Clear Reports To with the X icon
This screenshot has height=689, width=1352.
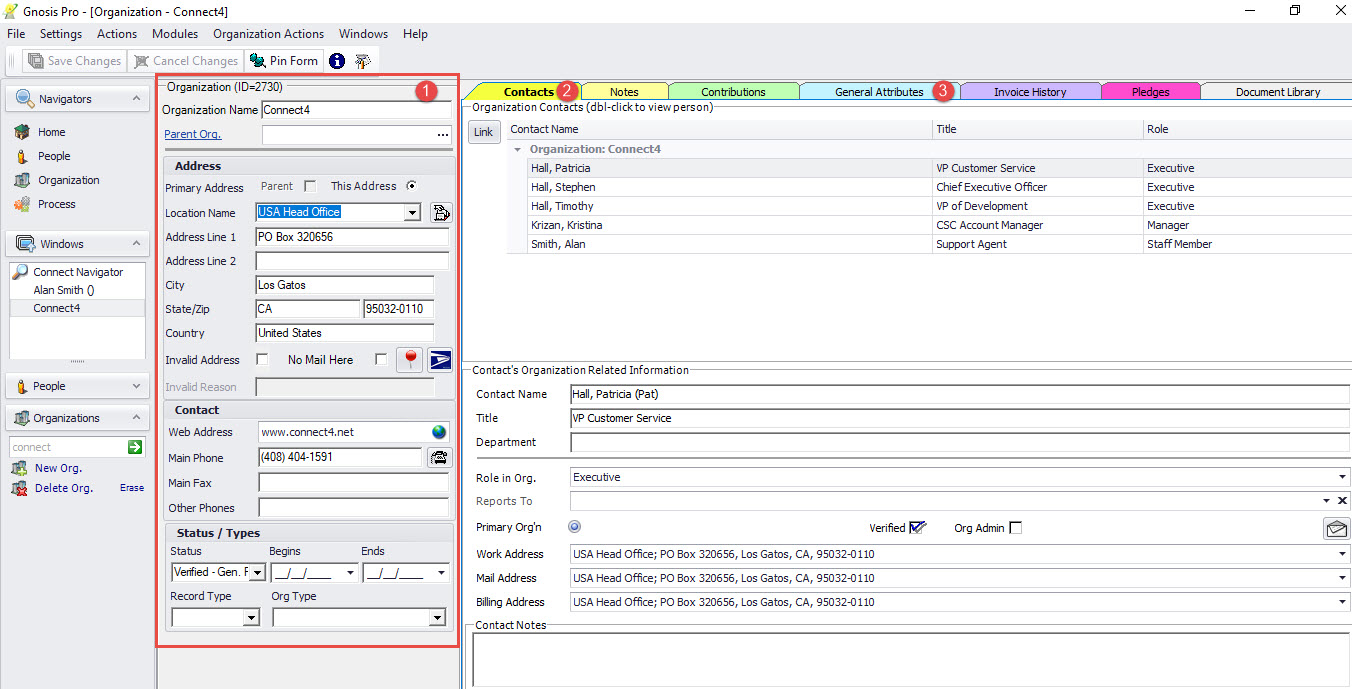1342,501
